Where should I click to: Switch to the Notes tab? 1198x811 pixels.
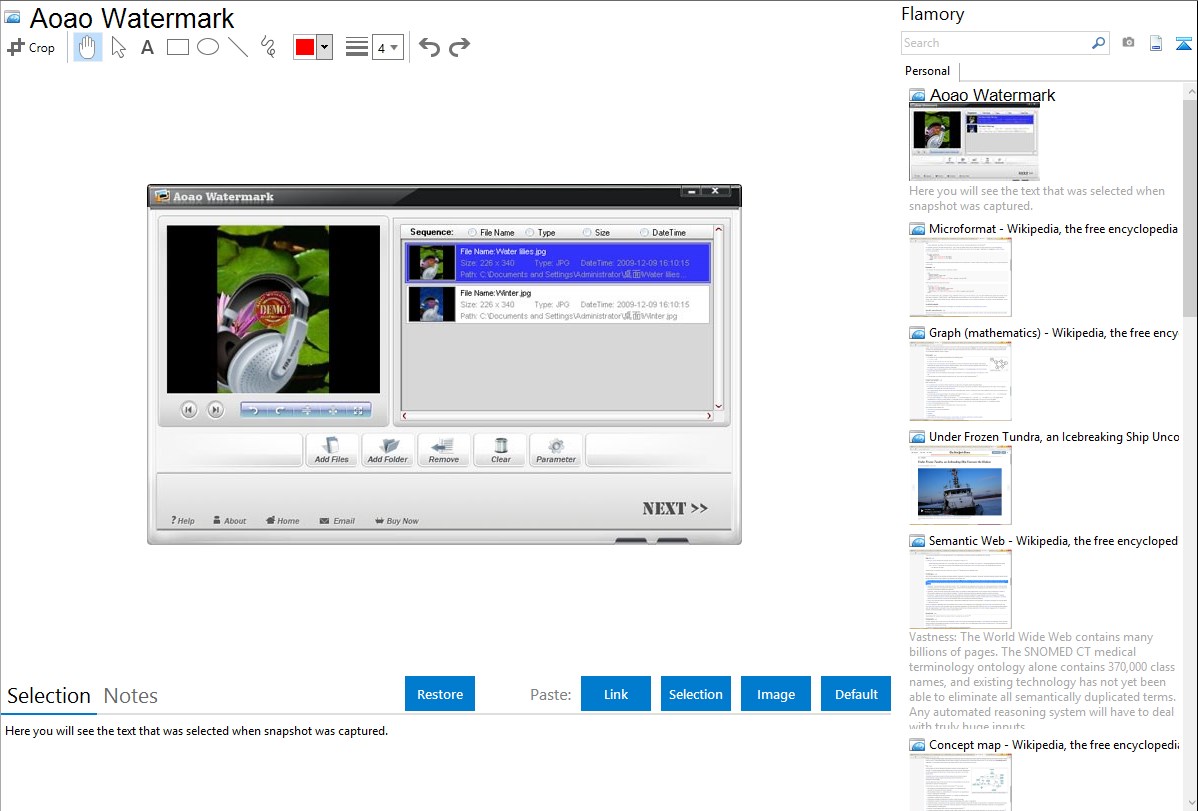(131, 696)
